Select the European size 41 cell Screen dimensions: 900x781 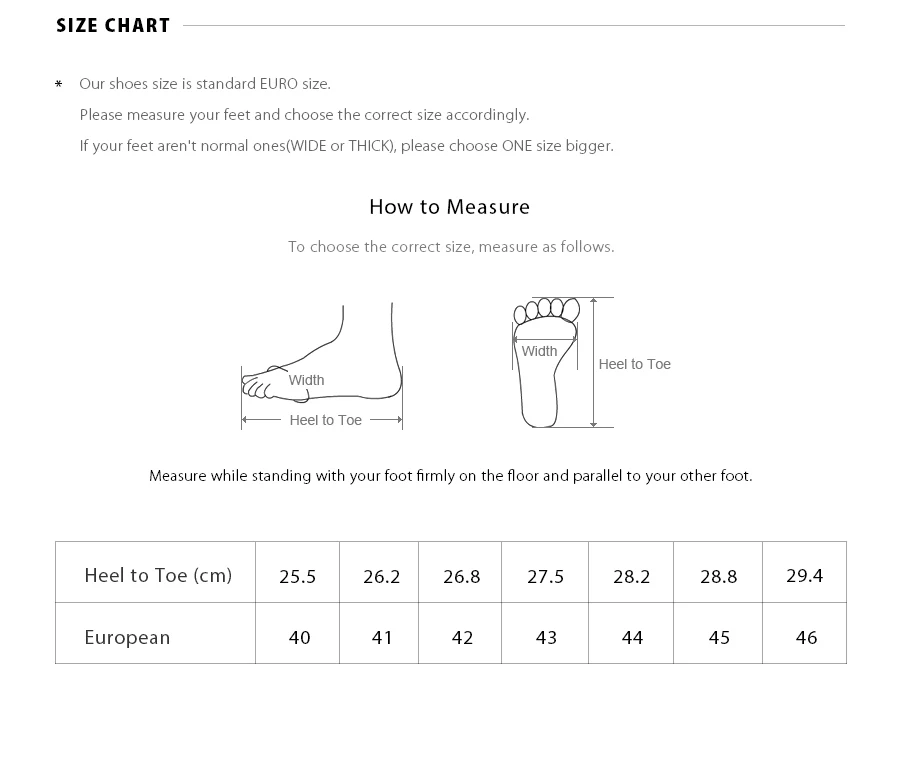click(x=379, y=634)
